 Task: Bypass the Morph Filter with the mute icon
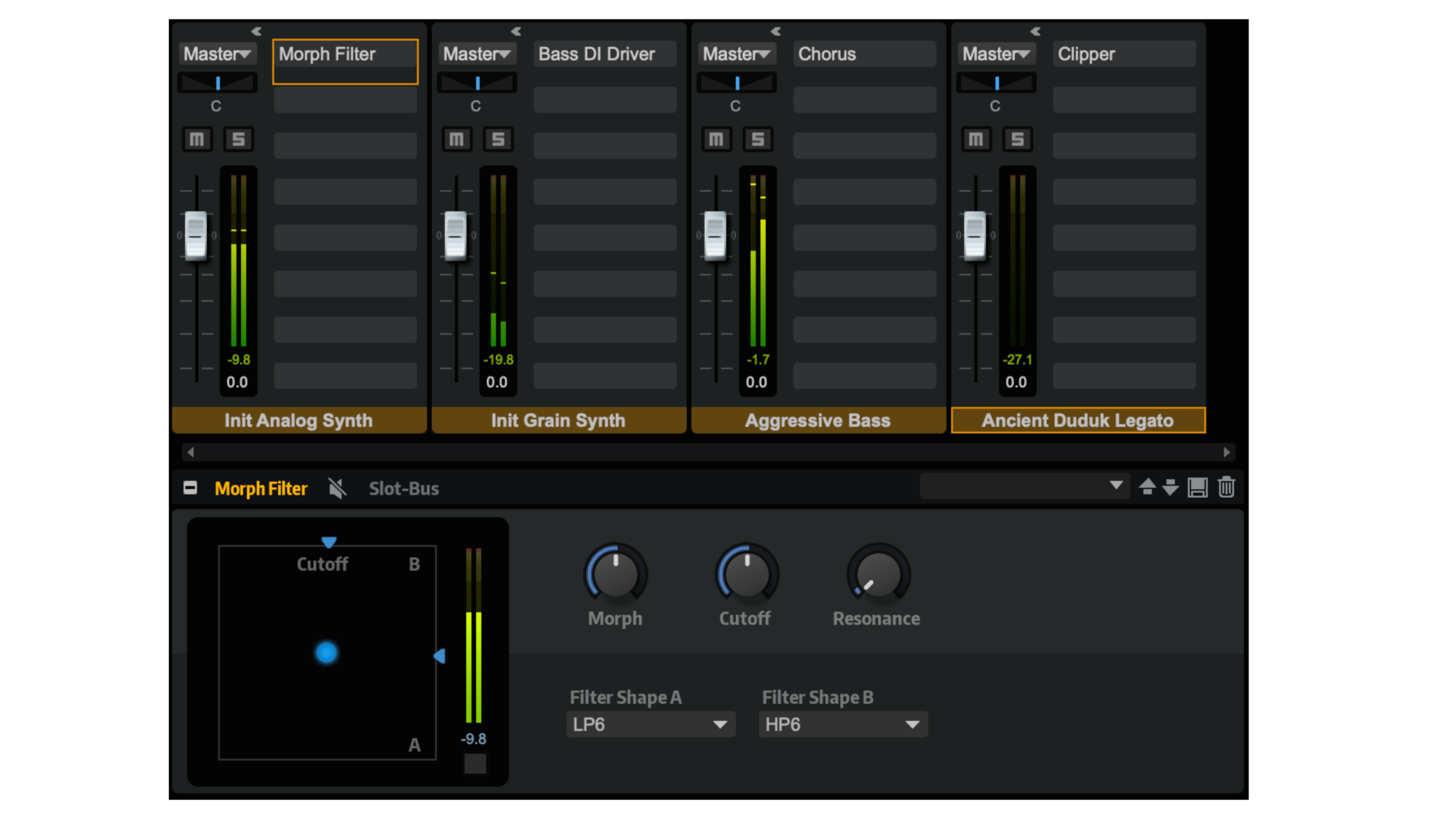pyautogui.click(x=336, y=488)
